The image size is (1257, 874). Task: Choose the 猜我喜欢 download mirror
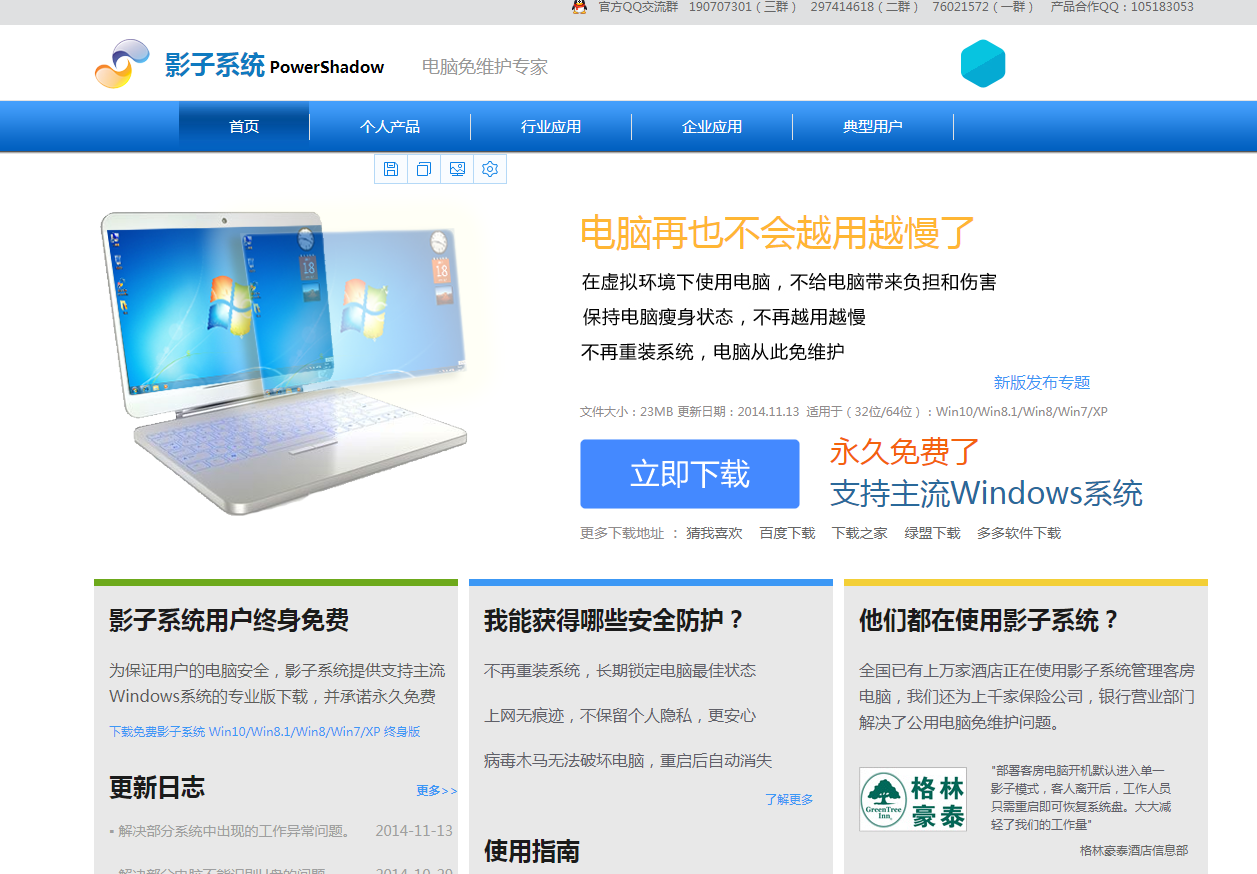point(714,533)
